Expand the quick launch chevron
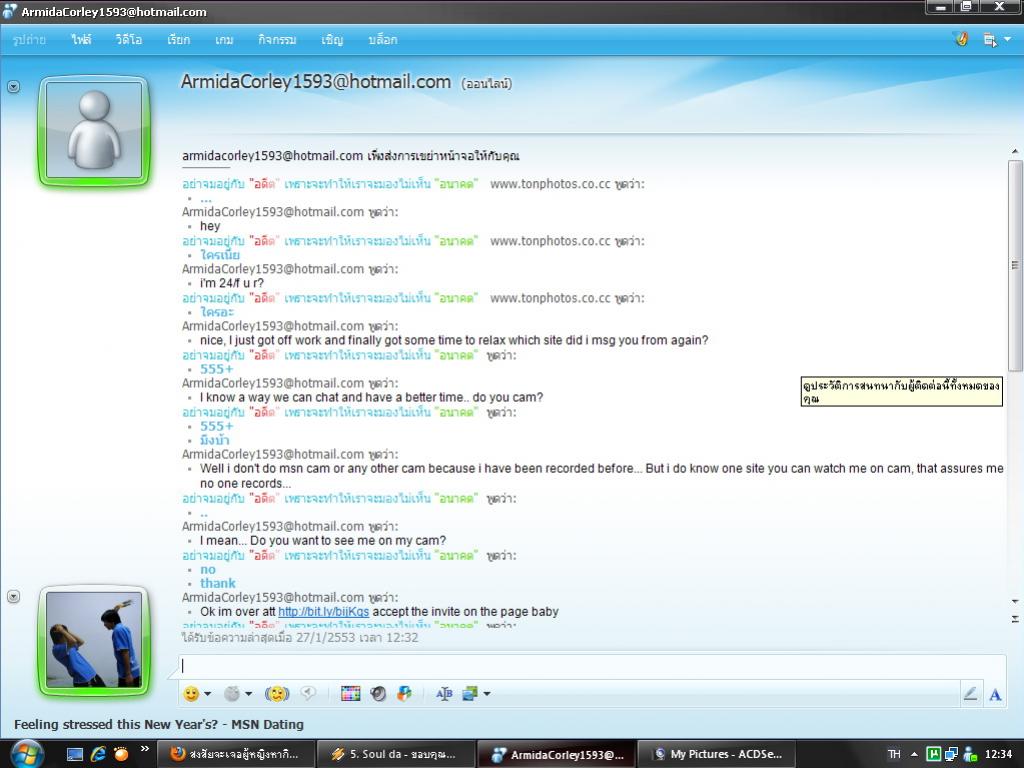1024x768 pixels. pyautogui.click(x=145, y=749)
